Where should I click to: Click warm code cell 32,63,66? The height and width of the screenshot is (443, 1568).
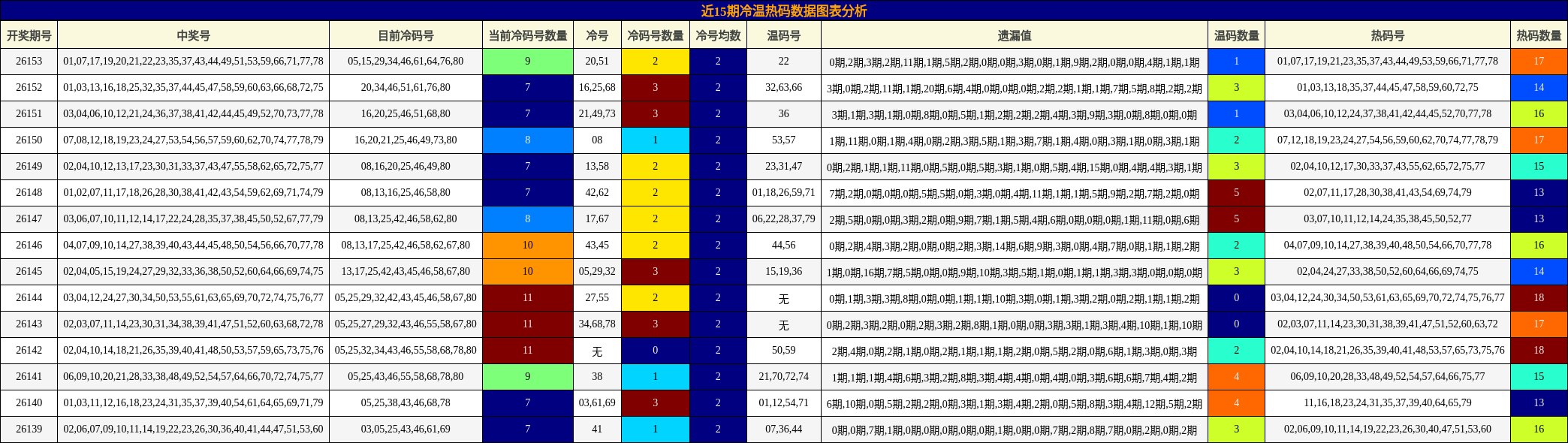[x=783, y=88]
